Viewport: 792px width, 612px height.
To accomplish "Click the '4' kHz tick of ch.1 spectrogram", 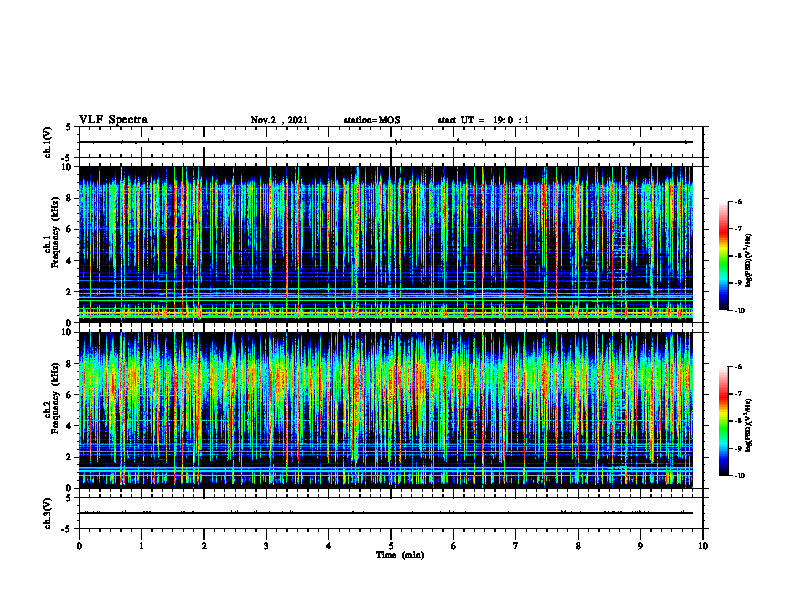I will tap(70, 261).
